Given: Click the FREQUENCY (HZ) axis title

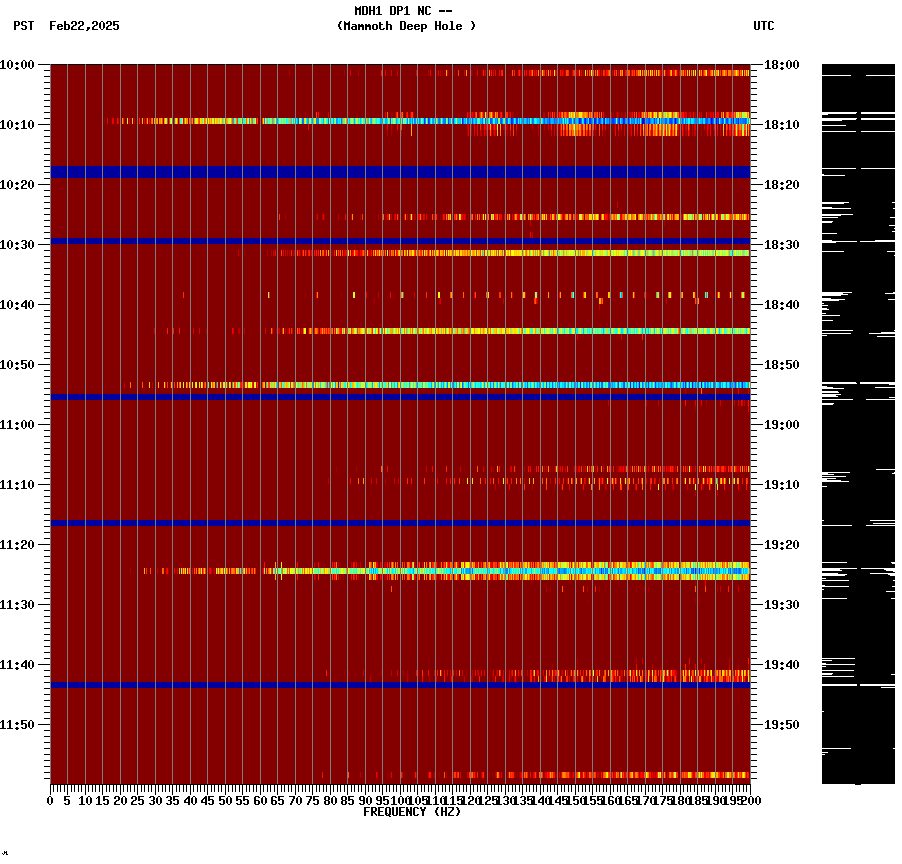Looking at the screenshot, I should point(414,813).
